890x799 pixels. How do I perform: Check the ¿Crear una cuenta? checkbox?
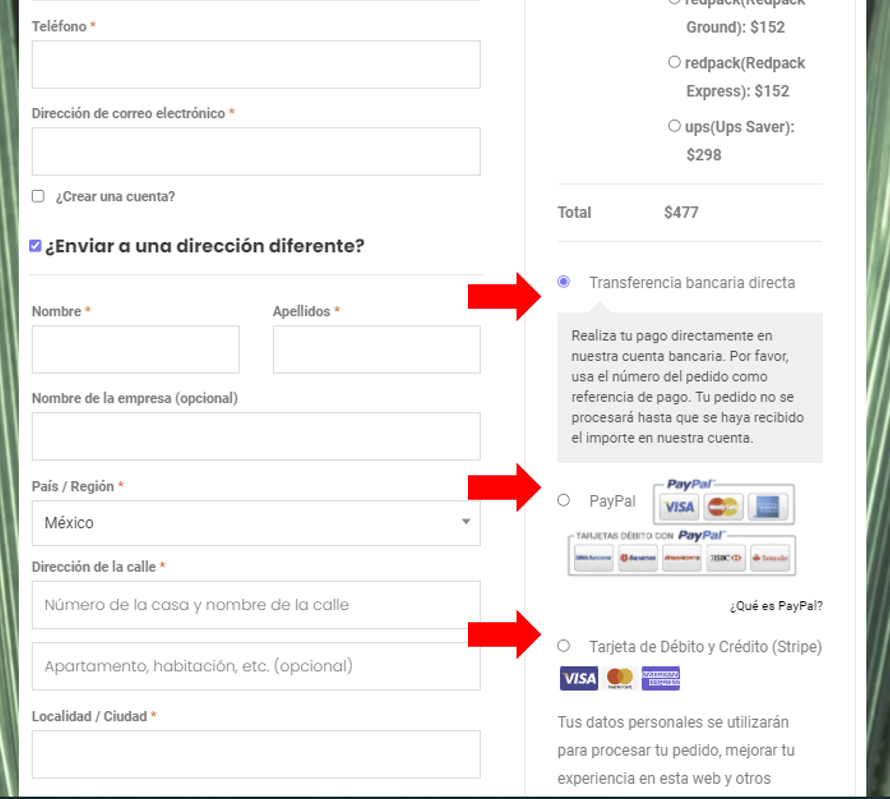[38, 196]
